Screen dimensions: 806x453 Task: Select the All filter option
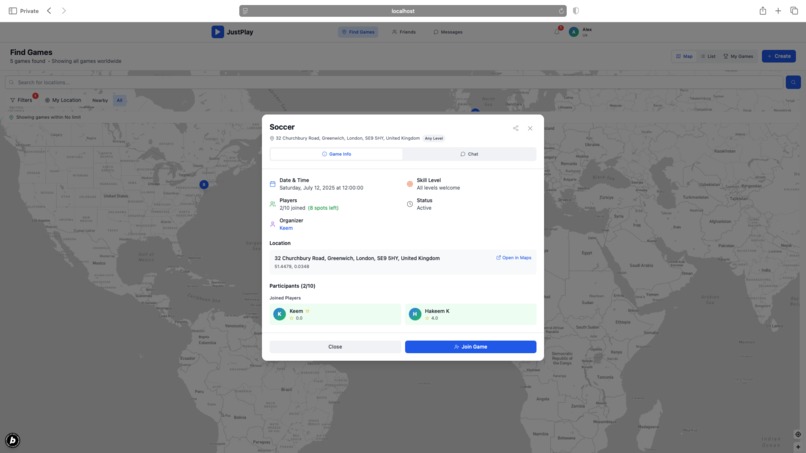pos(119,100)
